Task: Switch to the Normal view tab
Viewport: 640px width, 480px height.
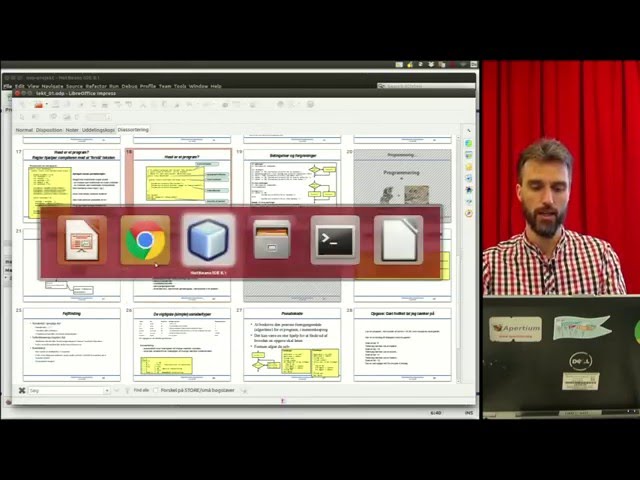Action: click(24, 130)
